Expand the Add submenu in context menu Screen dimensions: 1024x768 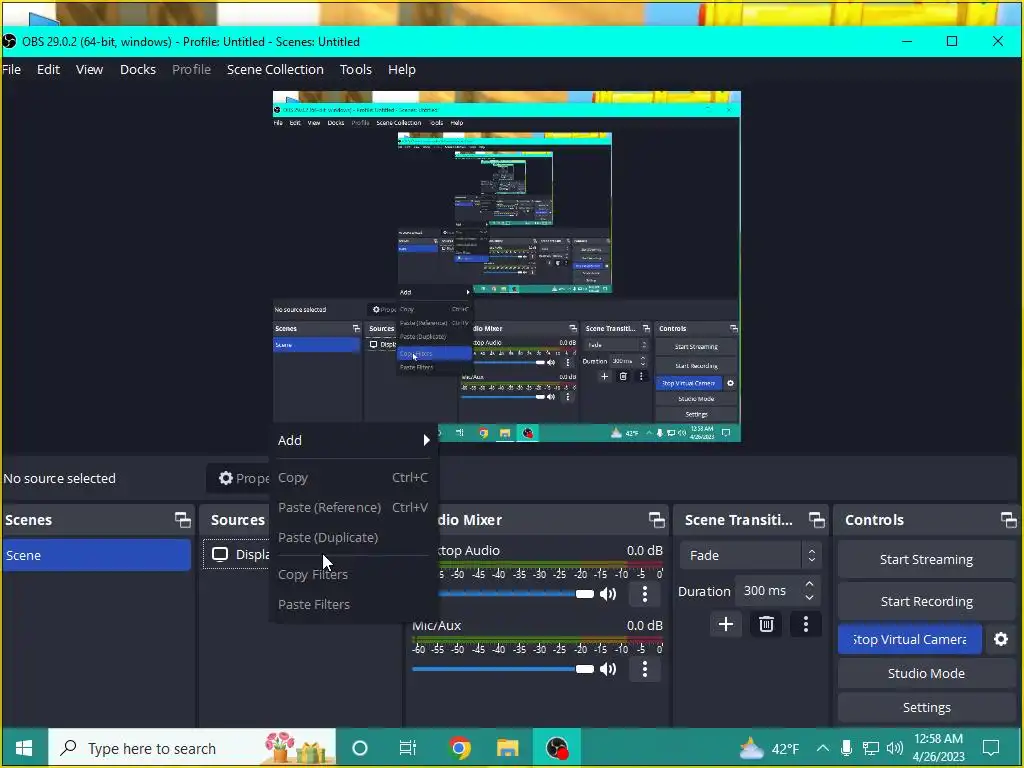tap(353, 440)
